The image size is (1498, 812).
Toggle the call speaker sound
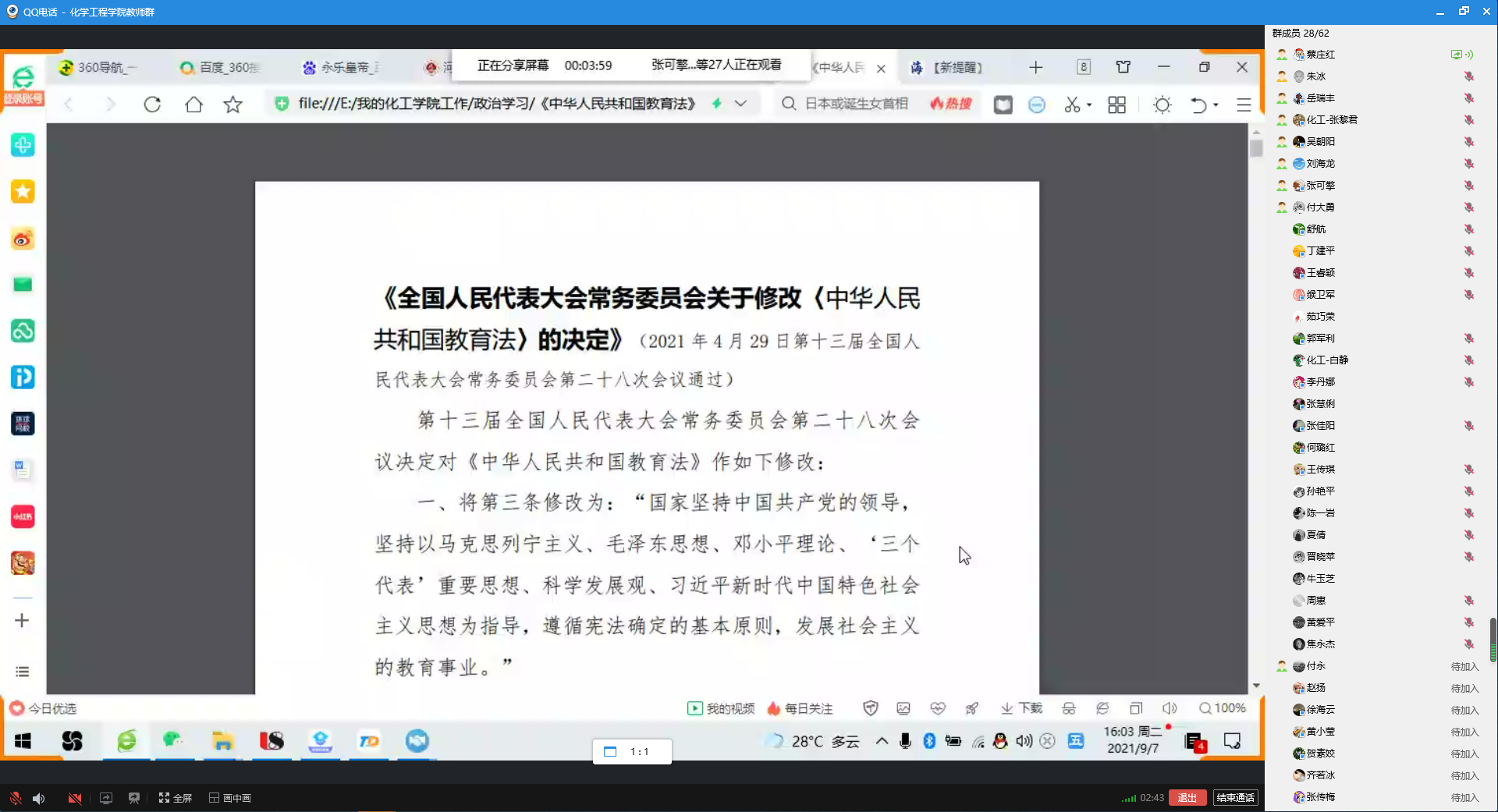39,798
